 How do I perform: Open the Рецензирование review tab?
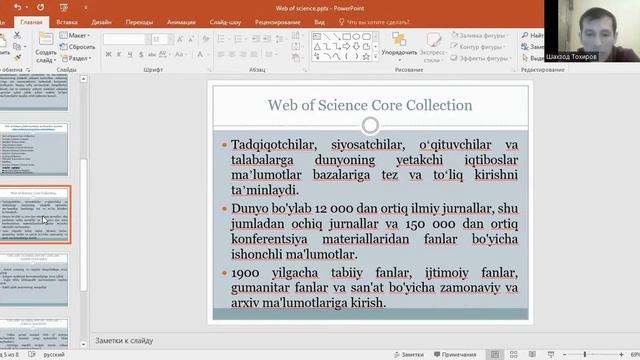278,22
